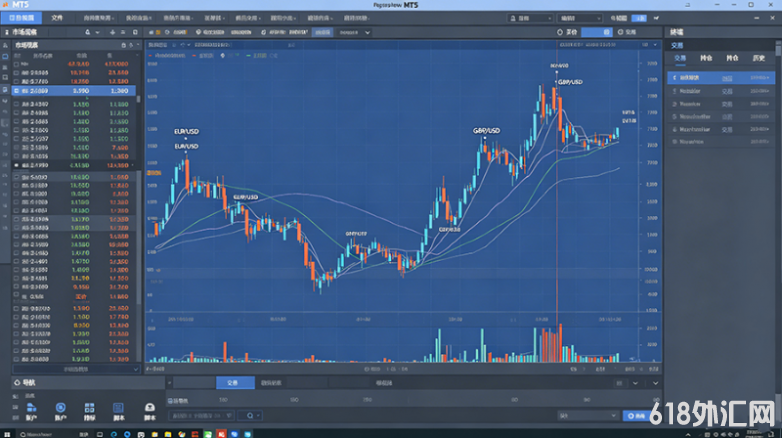Open timeframe dropdown in chart toolbar
The height and width of the screenshot is (438, 782).
tap(355, 32)
